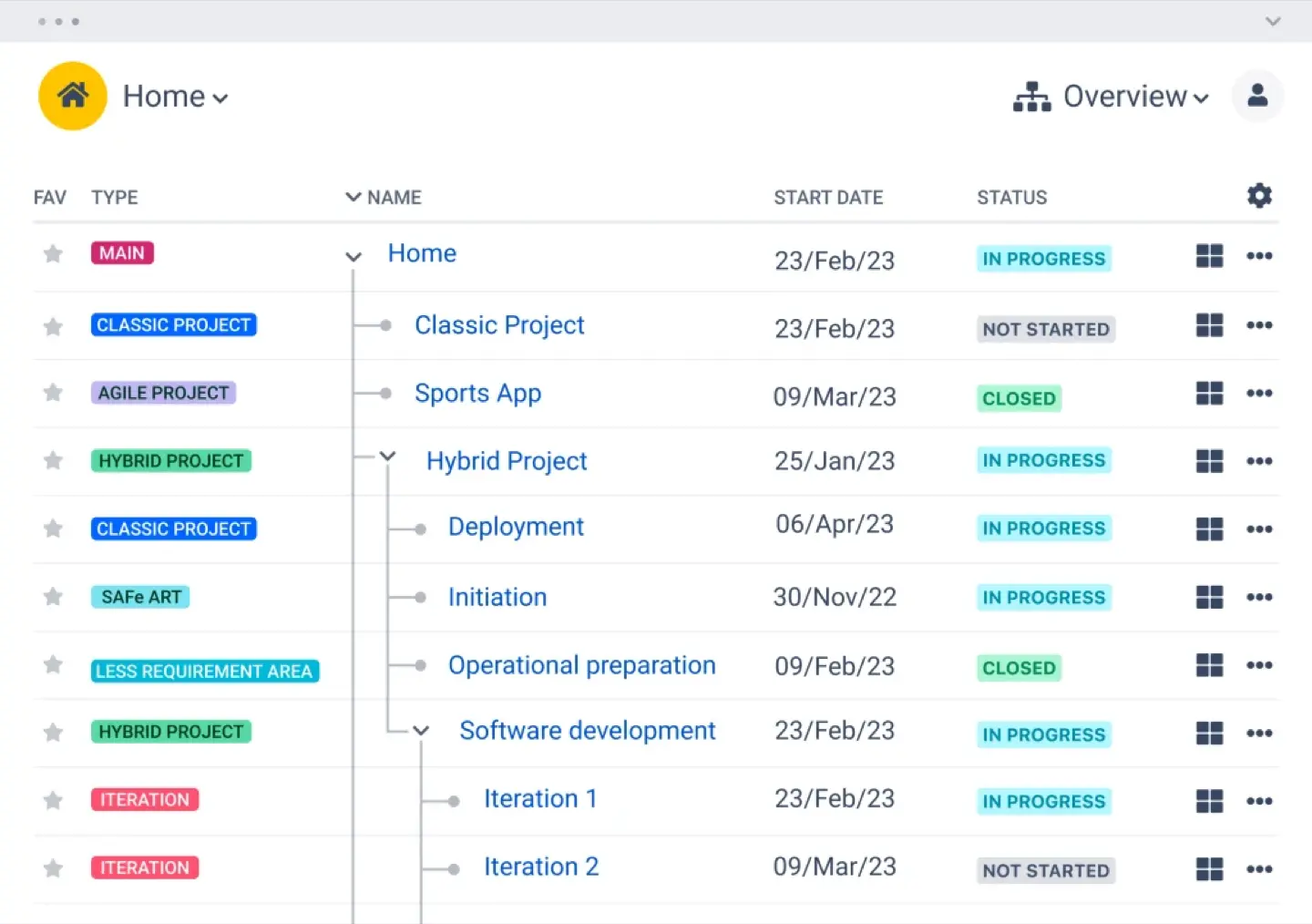Open the Software development project link
The image size is (1312, 924).
(587, 730)
